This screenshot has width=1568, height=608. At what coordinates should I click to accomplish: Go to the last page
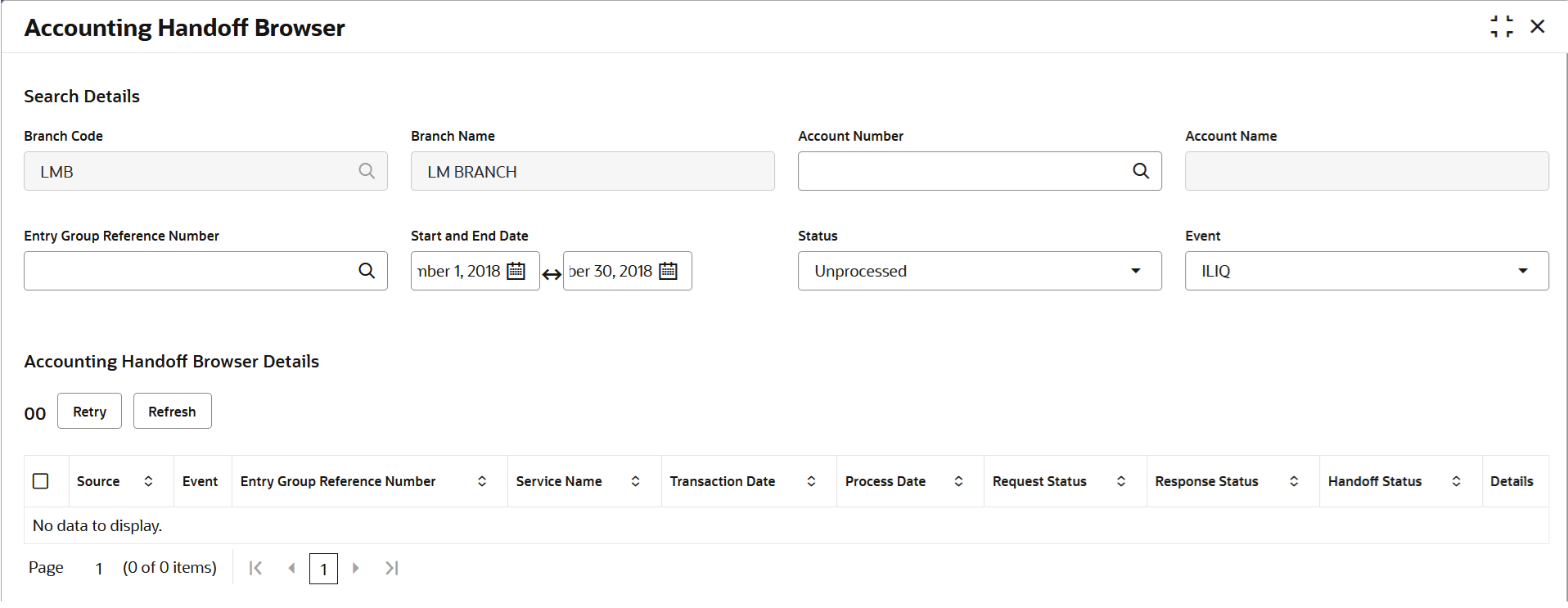392,568
